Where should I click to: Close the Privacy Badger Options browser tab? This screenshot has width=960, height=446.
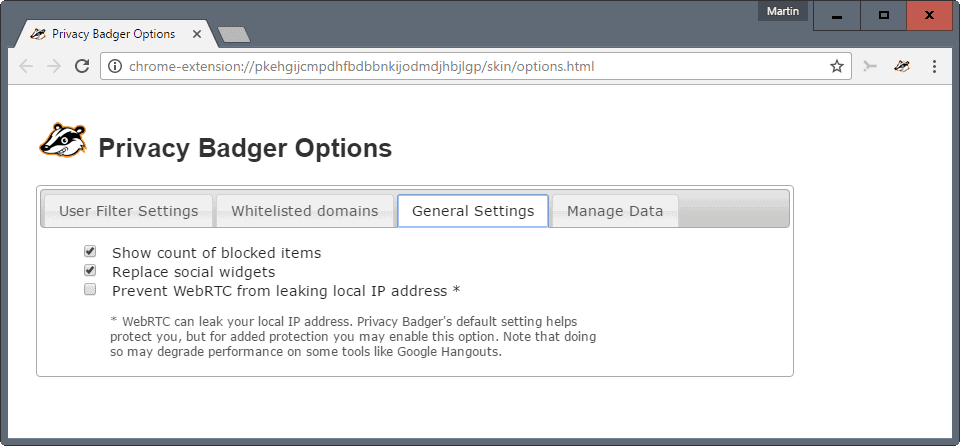coord(197,34)
